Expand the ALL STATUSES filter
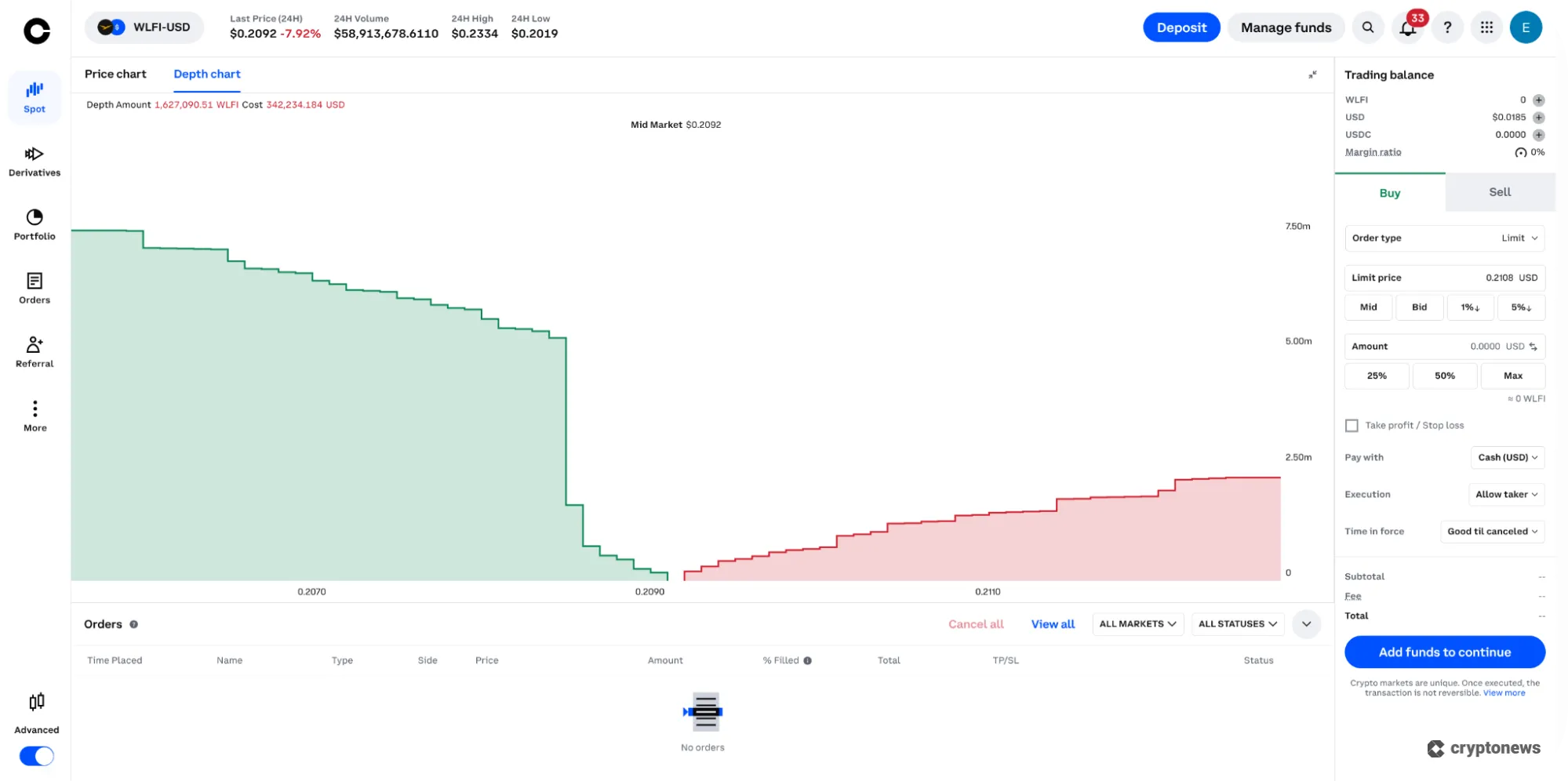1568x781 pixels. pos(1237,623)
